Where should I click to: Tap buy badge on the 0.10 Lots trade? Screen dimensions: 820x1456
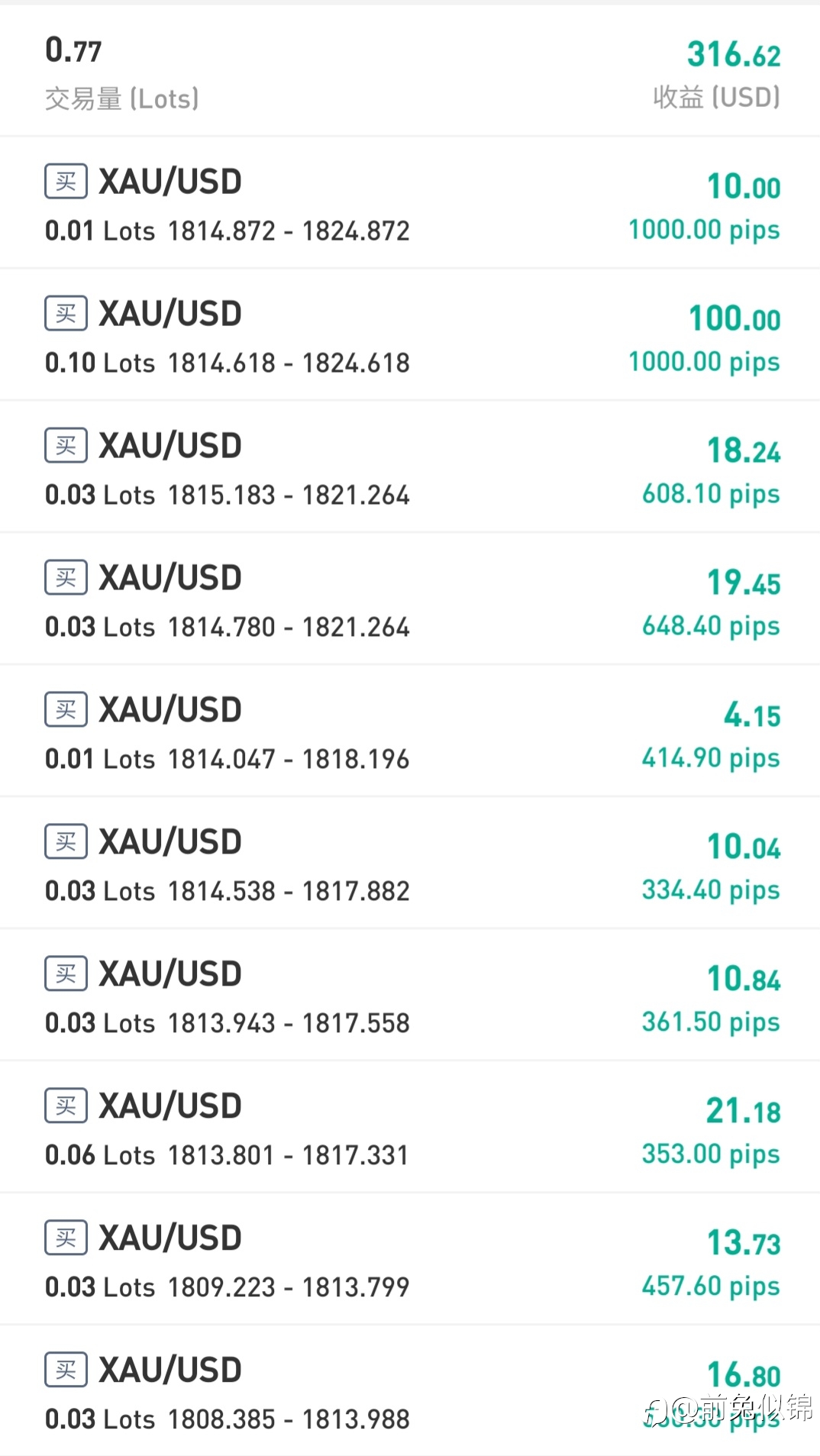pos(66,314)
